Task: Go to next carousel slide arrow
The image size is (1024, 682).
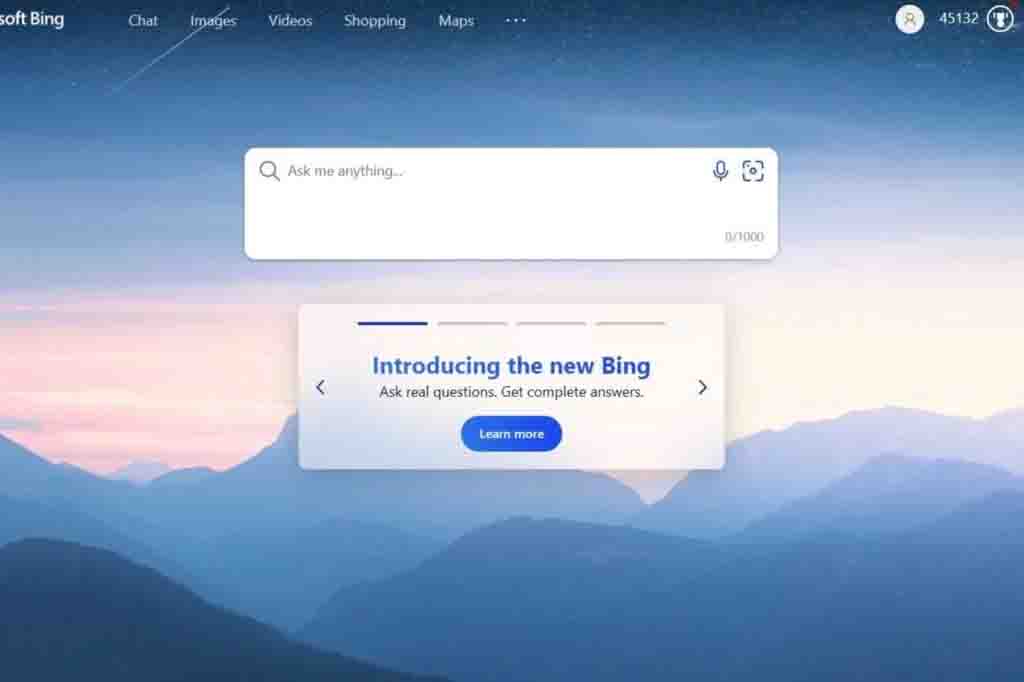Action: (x=702, y=387)
